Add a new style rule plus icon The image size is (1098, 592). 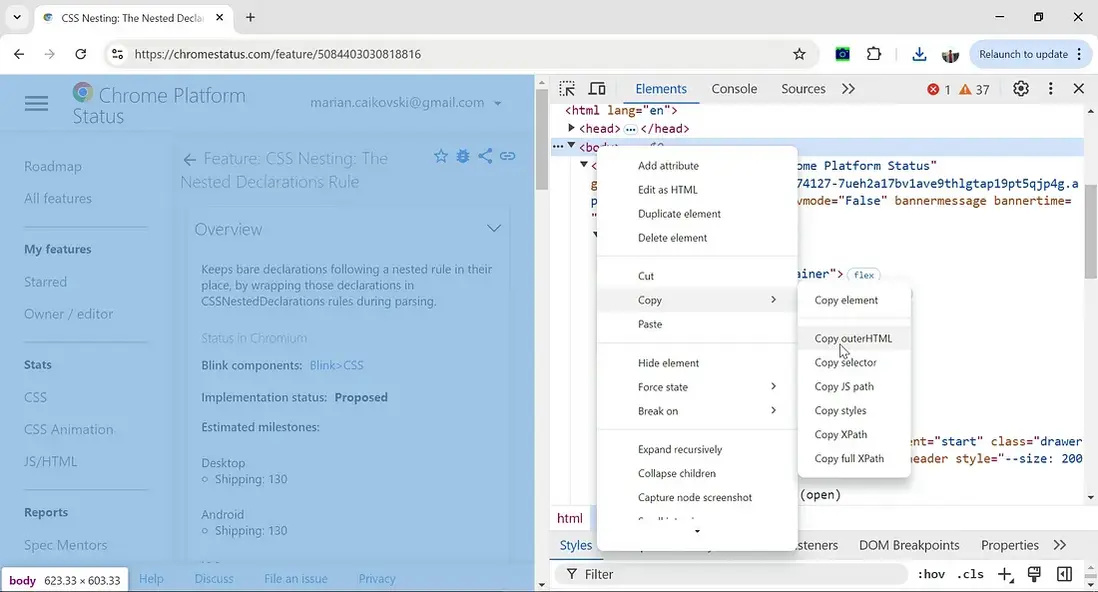coord(1005,574)
